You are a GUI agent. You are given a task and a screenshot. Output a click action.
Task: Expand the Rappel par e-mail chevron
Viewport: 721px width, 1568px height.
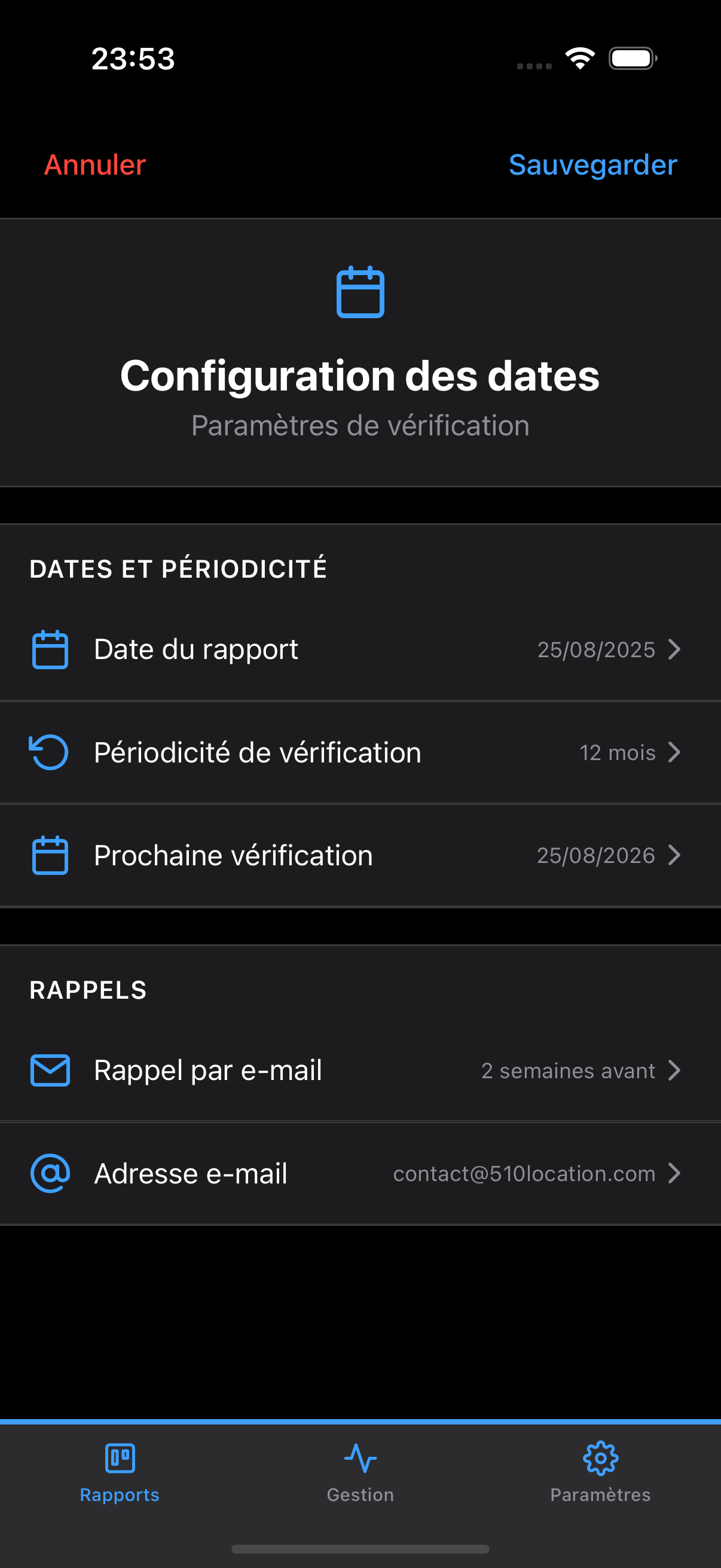coord(674,1070)
